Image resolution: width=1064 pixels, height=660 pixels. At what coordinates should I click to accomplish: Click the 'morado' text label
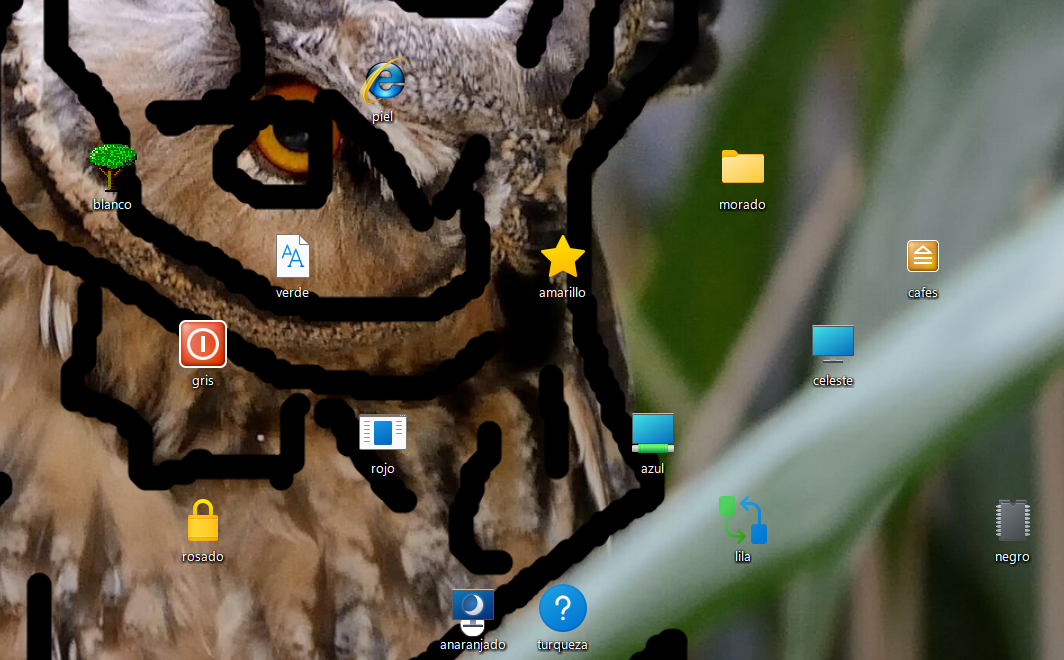tap(742, 205)
